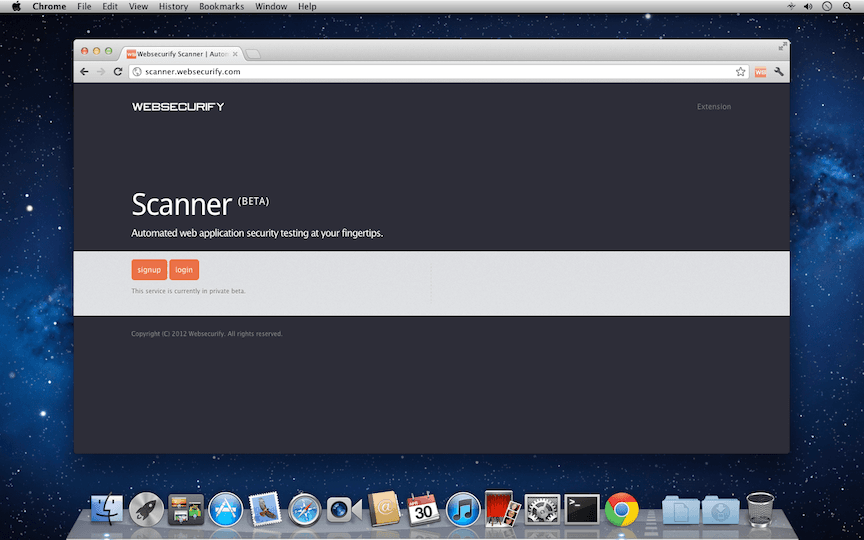This screenshot has height=540, width=864.
Task: Open the View menu
Action: point(138,7)
